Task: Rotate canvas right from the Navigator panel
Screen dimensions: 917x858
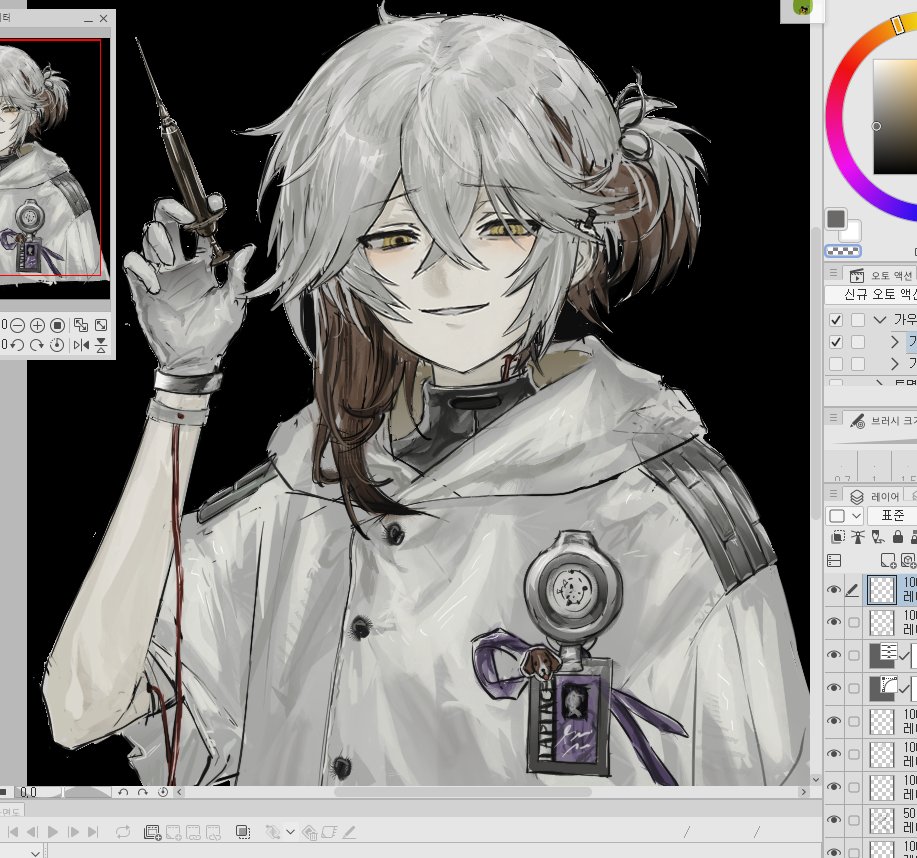Action: pyautogui.click(x=37, y=345)
